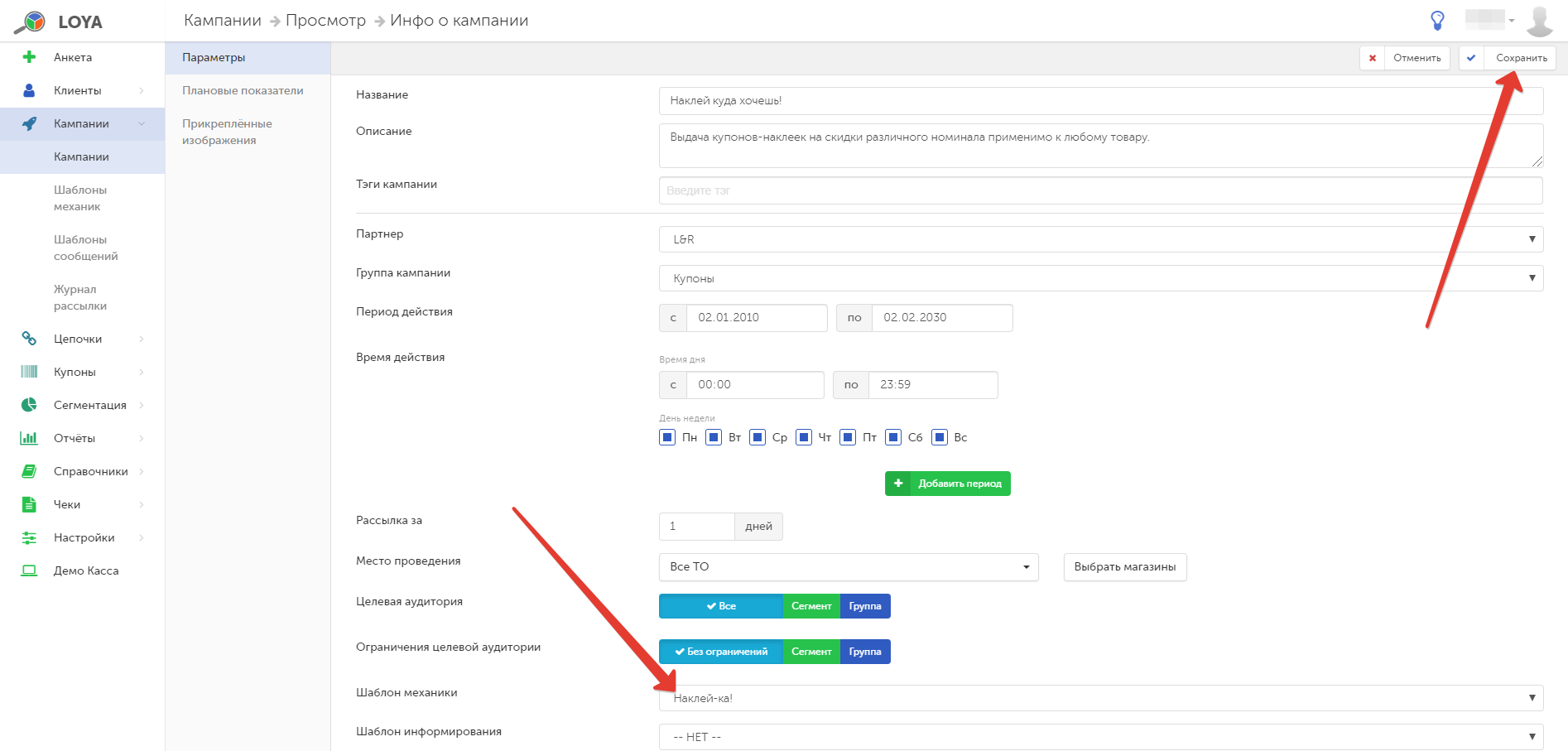
Task: Open the user avatar in header
Action: point(1539,21)
